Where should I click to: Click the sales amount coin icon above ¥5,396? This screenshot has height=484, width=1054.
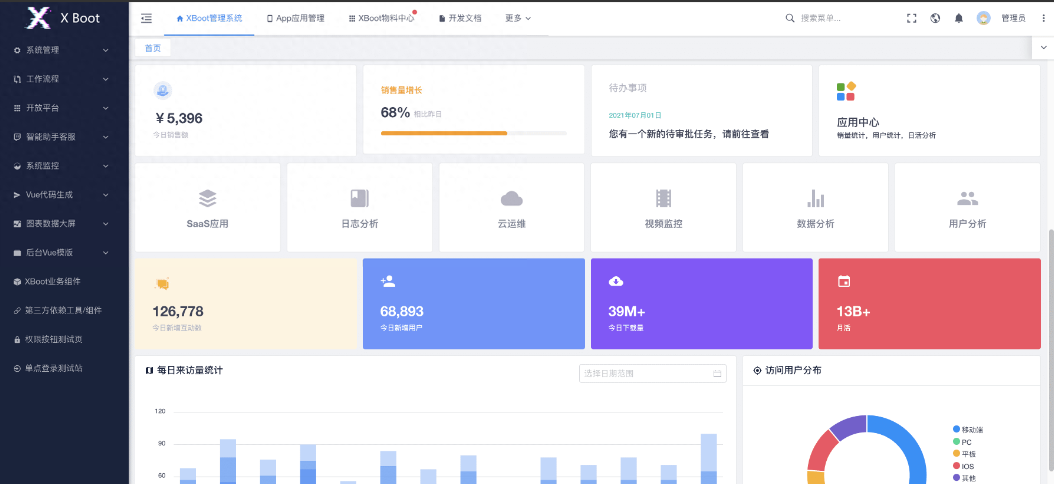[x=163, y=90]
